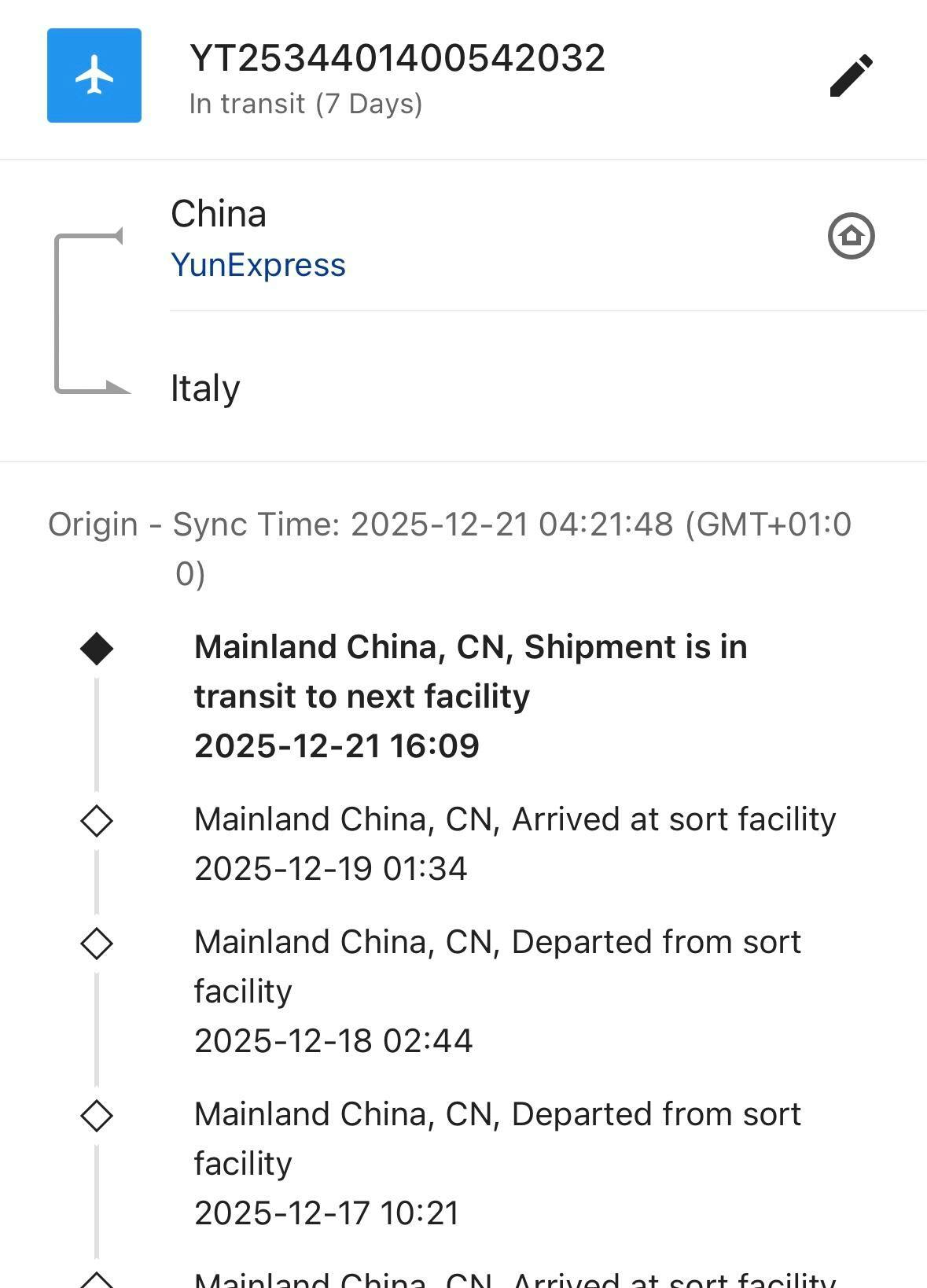This screenshot has width=927, height=1288.
Task: Open the carrier home icon beside YunExpress
Action: [851, 236]
